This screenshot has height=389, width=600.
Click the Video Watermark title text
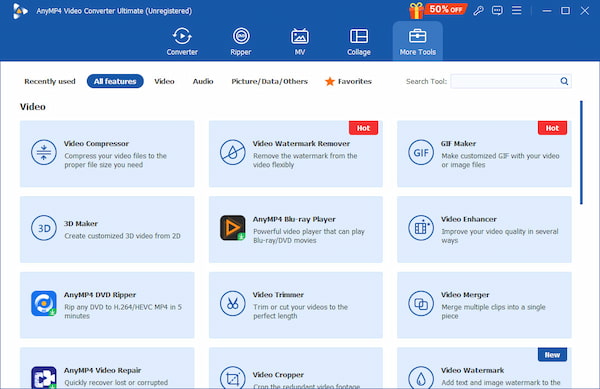pos(472,370)
